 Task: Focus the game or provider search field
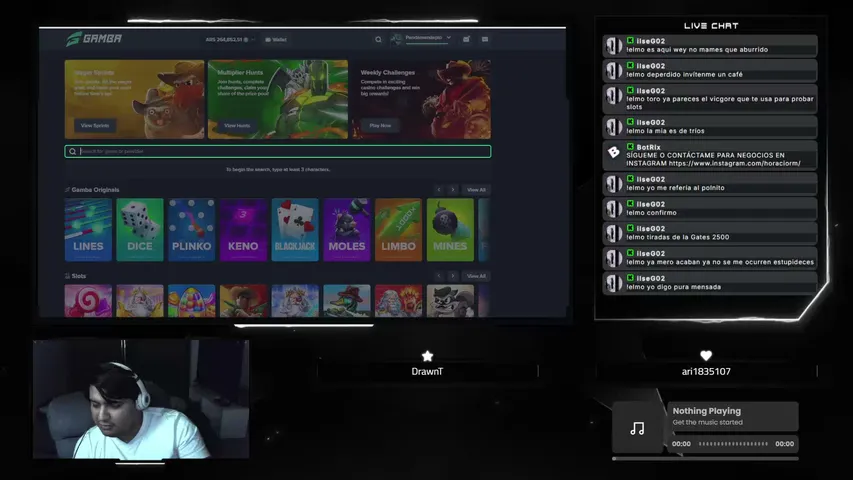277,151
